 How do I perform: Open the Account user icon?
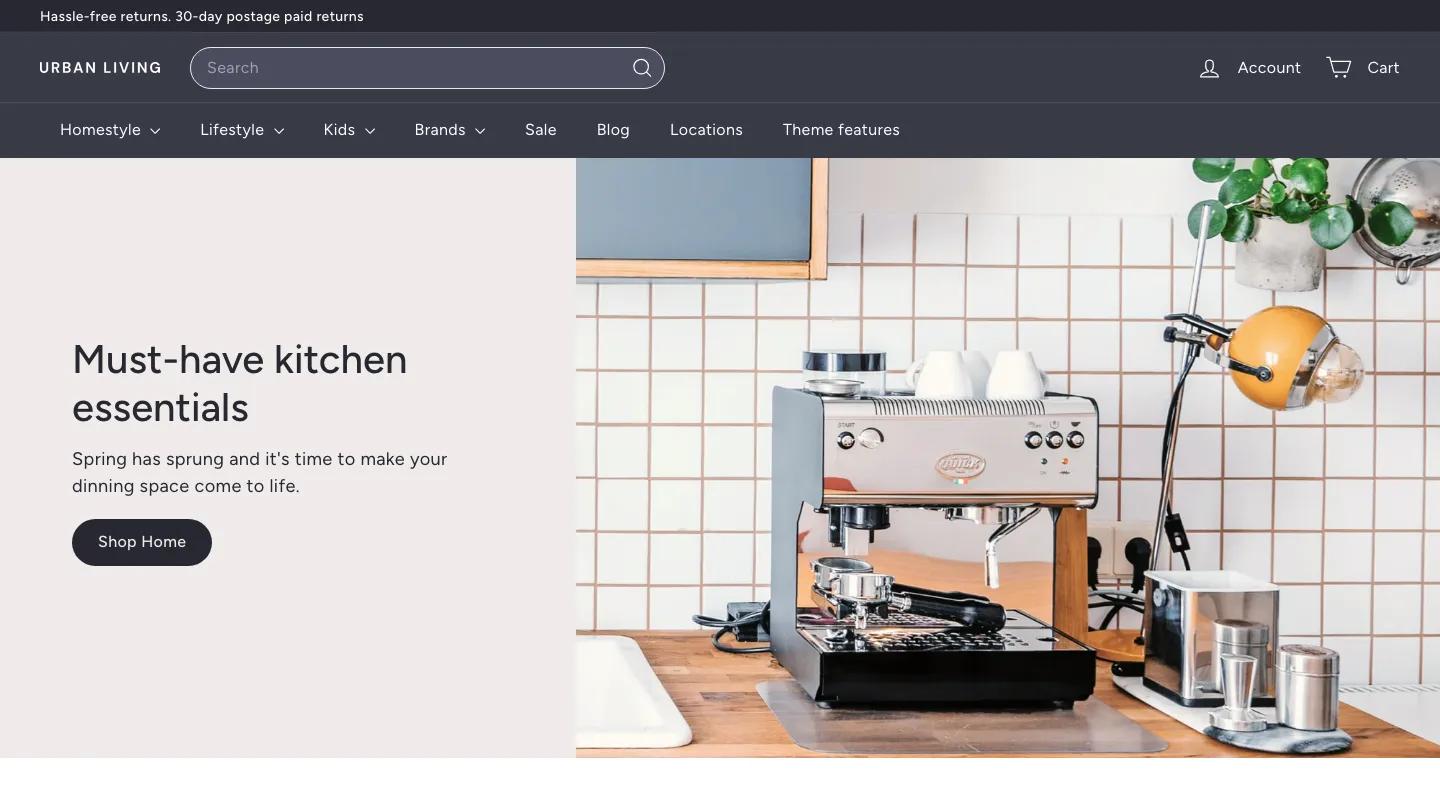click(1209, 68)
